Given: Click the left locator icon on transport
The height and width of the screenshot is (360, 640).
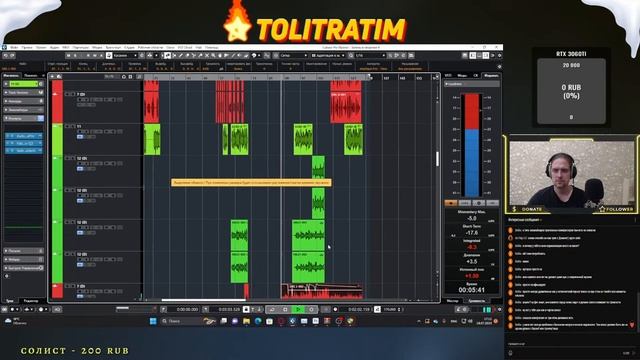Looking at the screenshot, I should click(x=163, y=309).
